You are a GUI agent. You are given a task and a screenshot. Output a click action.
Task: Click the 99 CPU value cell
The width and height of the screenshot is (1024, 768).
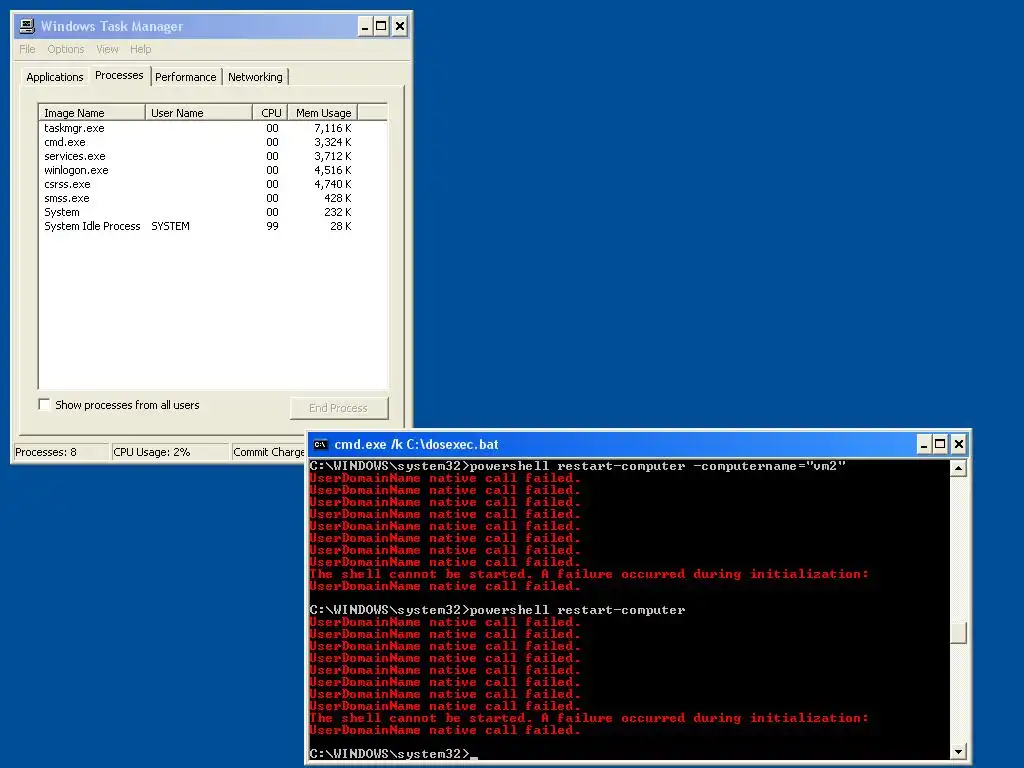click(x=272, y=226)
